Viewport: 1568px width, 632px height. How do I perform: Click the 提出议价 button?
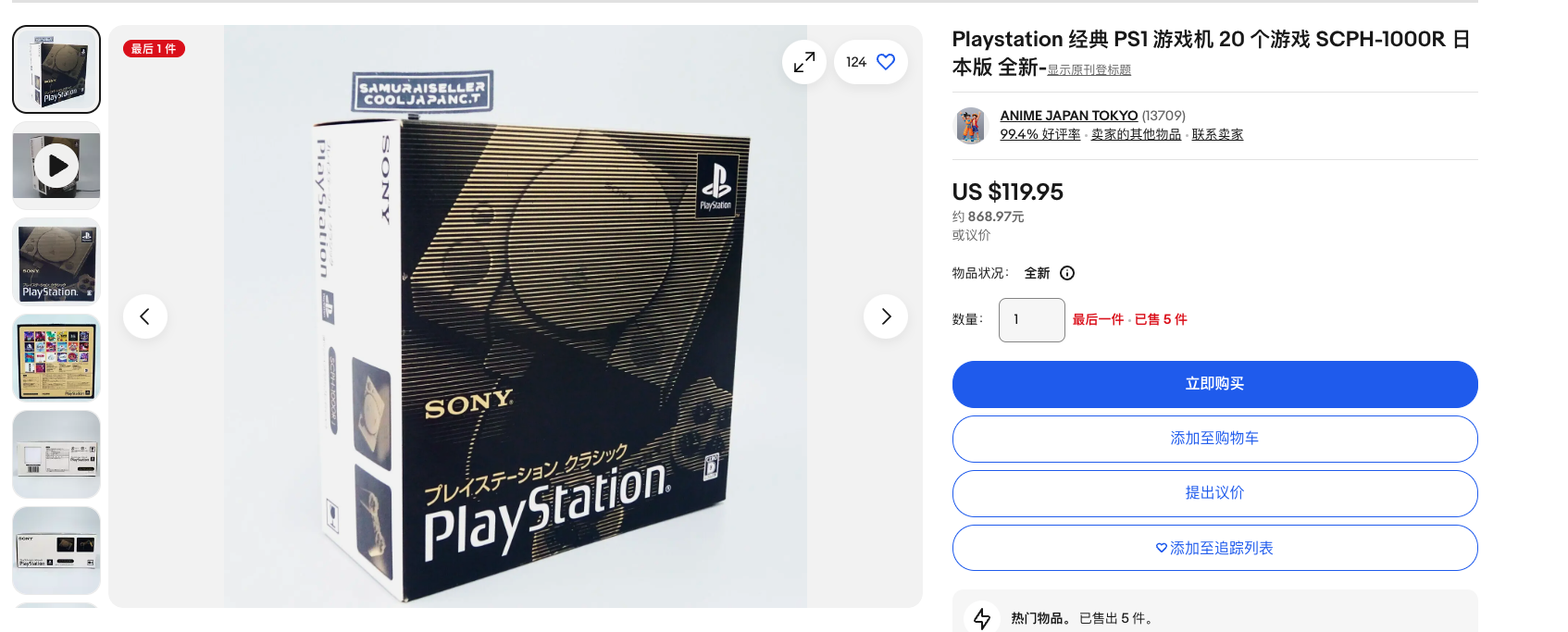coord(1215,493)
